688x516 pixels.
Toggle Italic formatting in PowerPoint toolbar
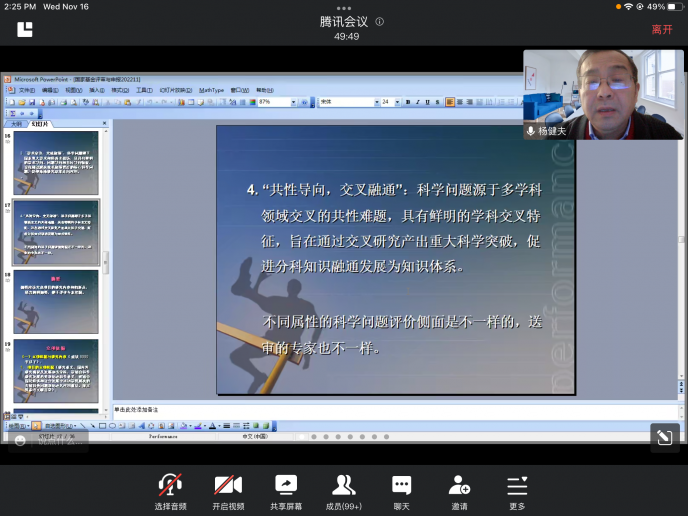click(416, 102)
